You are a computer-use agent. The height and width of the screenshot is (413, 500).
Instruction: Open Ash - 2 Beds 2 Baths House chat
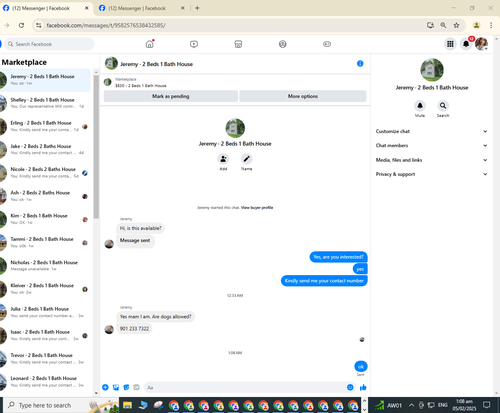tap(45, 196)
